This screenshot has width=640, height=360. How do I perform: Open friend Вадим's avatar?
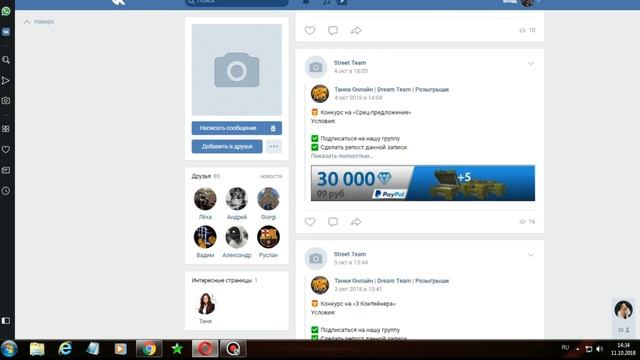tap(205, 237)
